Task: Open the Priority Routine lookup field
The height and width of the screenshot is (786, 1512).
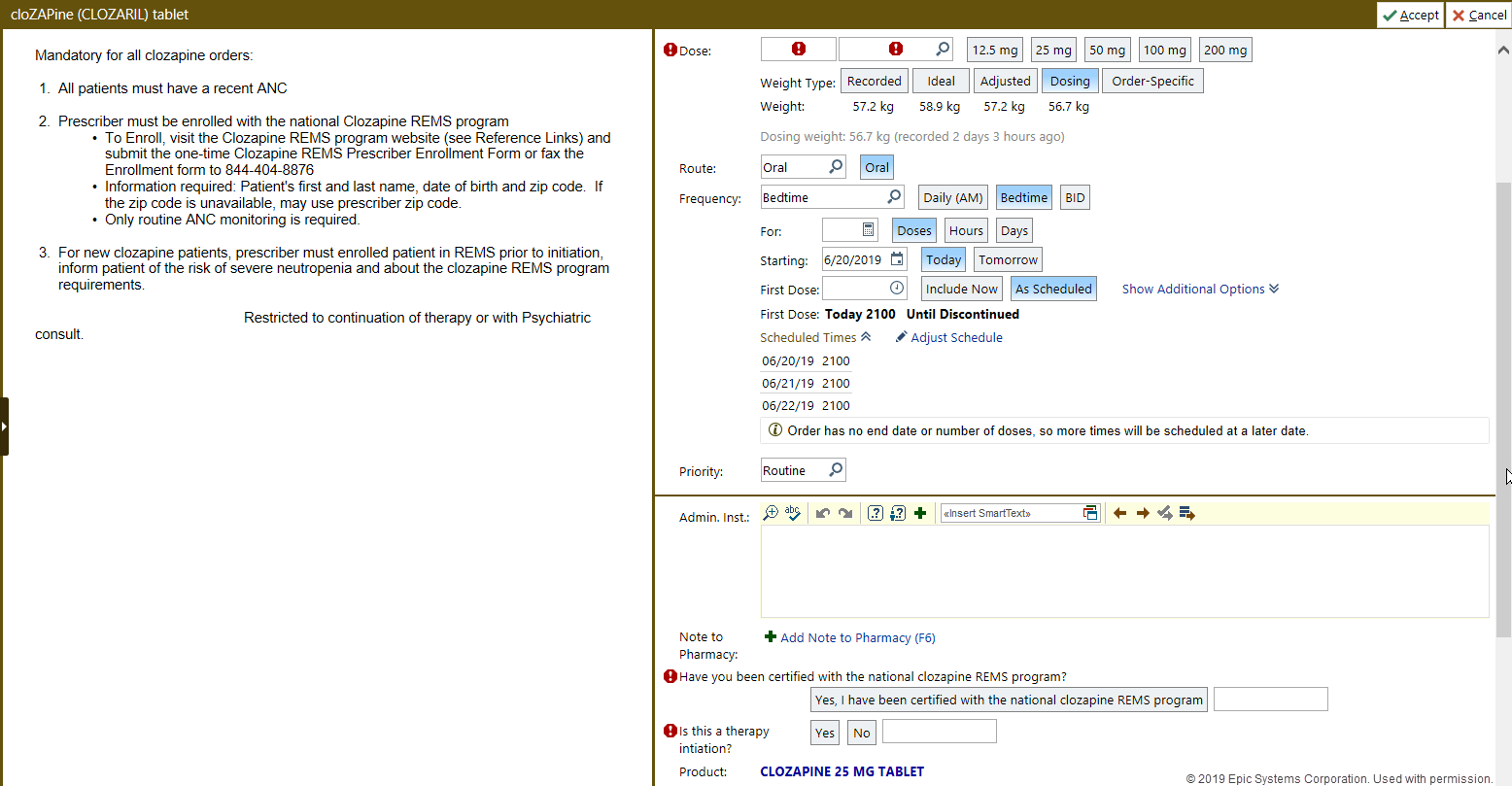Action: tap(803, 470)
